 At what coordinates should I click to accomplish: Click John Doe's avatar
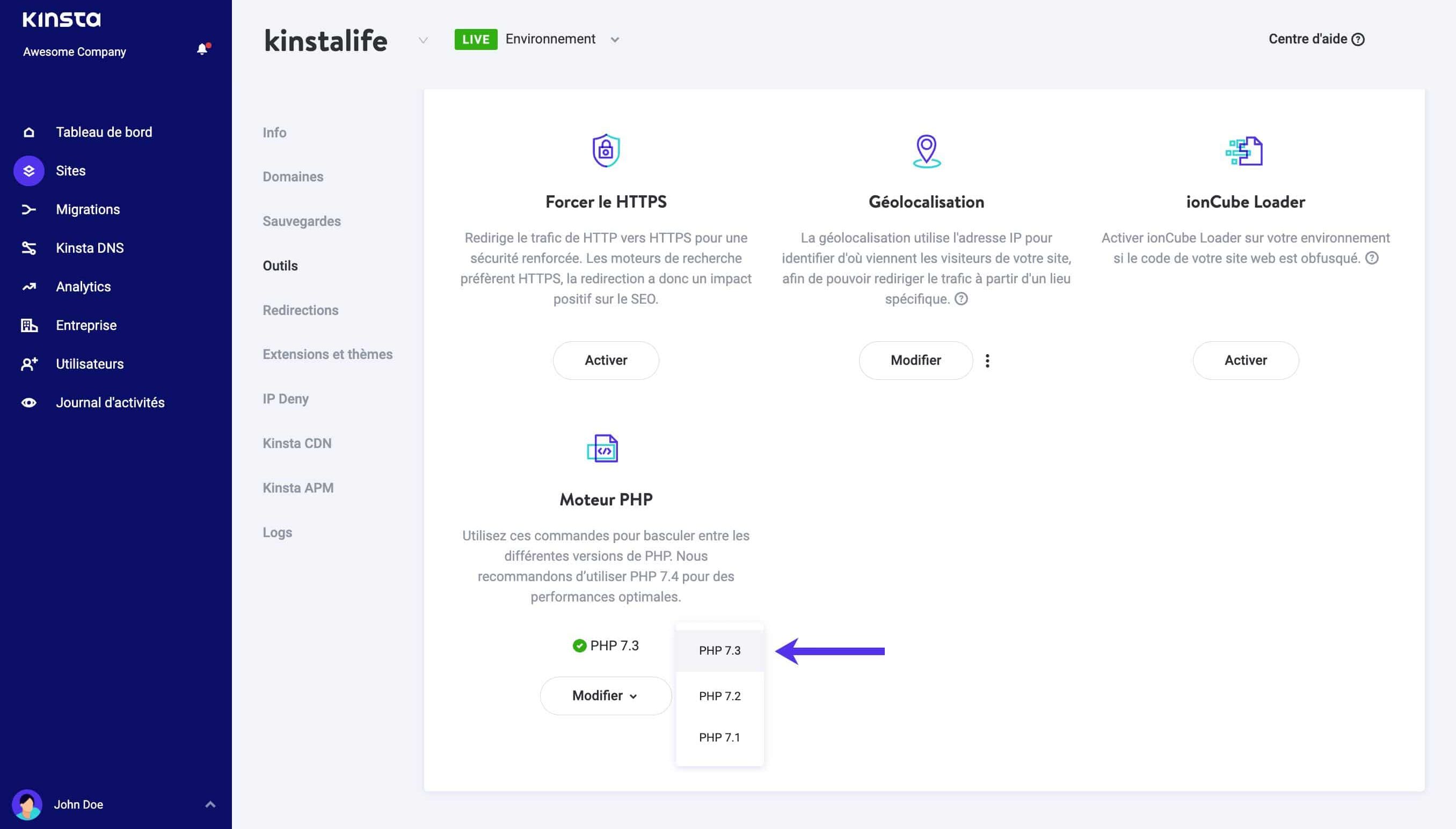pos(27,804)
